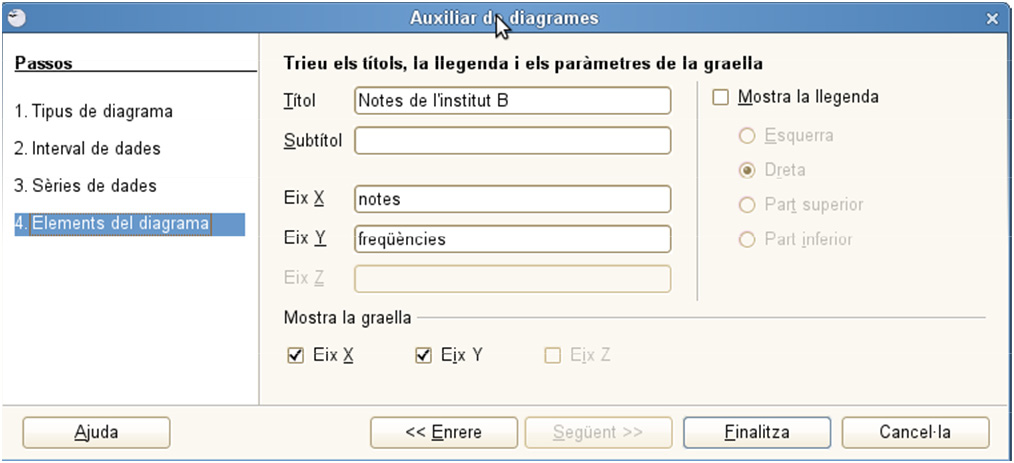Select the Esquerra legend position radio
The image size is (1014, 463).
pyautogui.click(x=747, y=136)
